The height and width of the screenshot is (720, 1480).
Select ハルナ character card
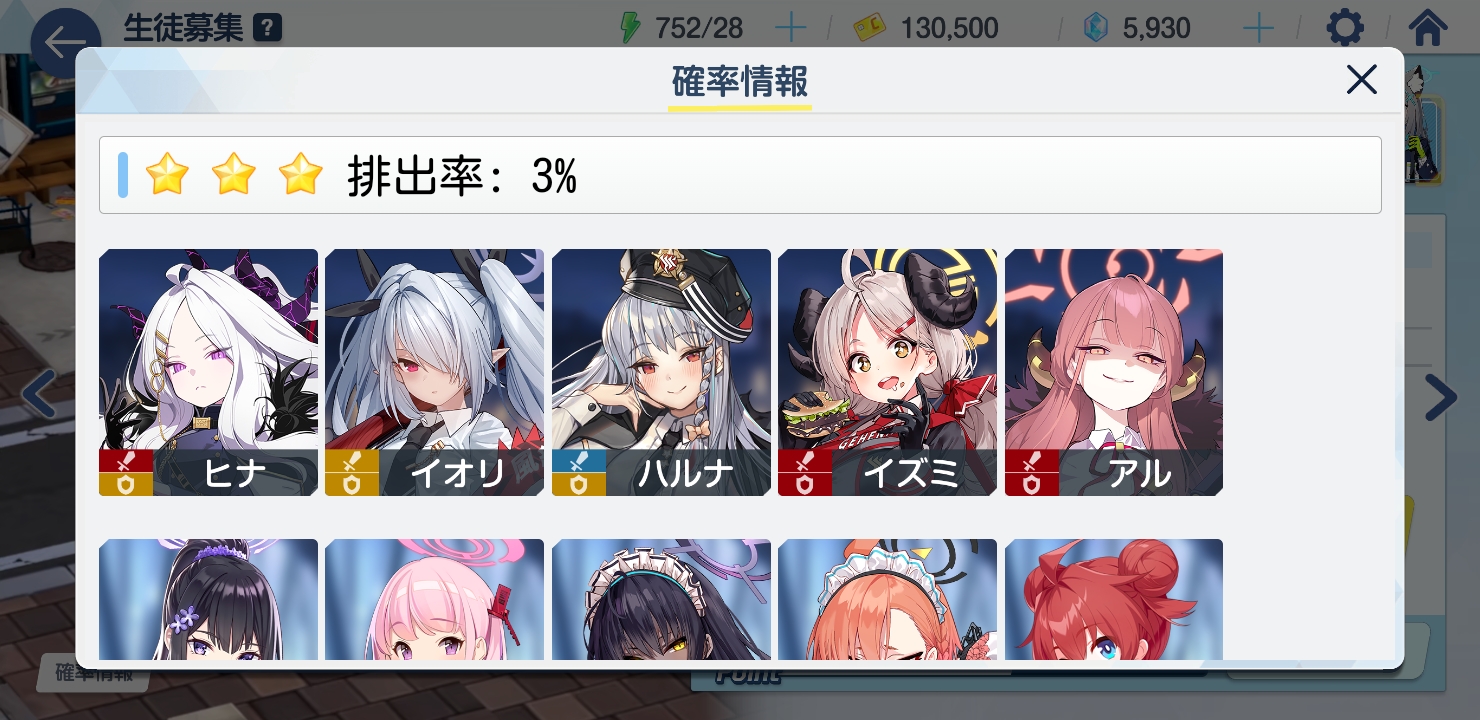(661, 372)
